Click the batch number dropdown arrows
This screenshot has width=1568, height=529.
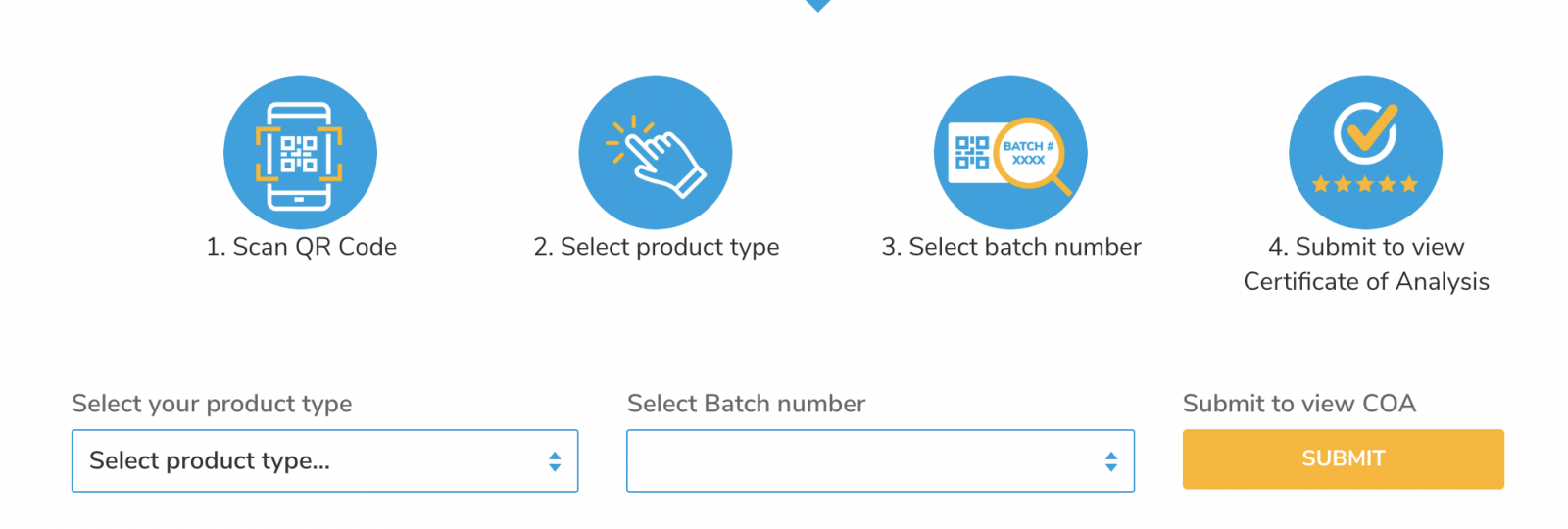[1110, 461]
